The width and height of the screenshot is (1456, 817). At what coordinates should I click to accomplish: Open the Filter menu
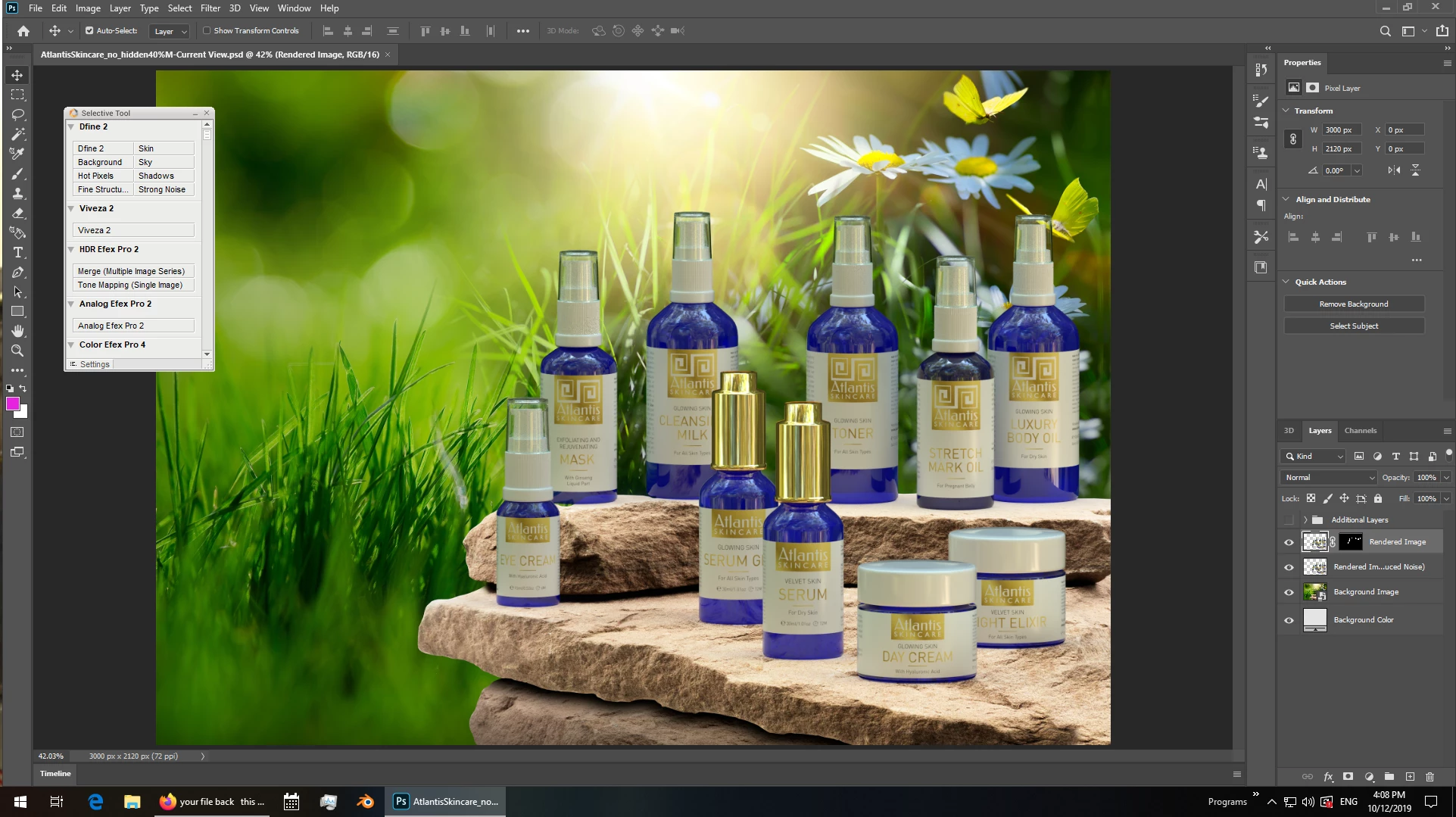(x=210, y=8)
